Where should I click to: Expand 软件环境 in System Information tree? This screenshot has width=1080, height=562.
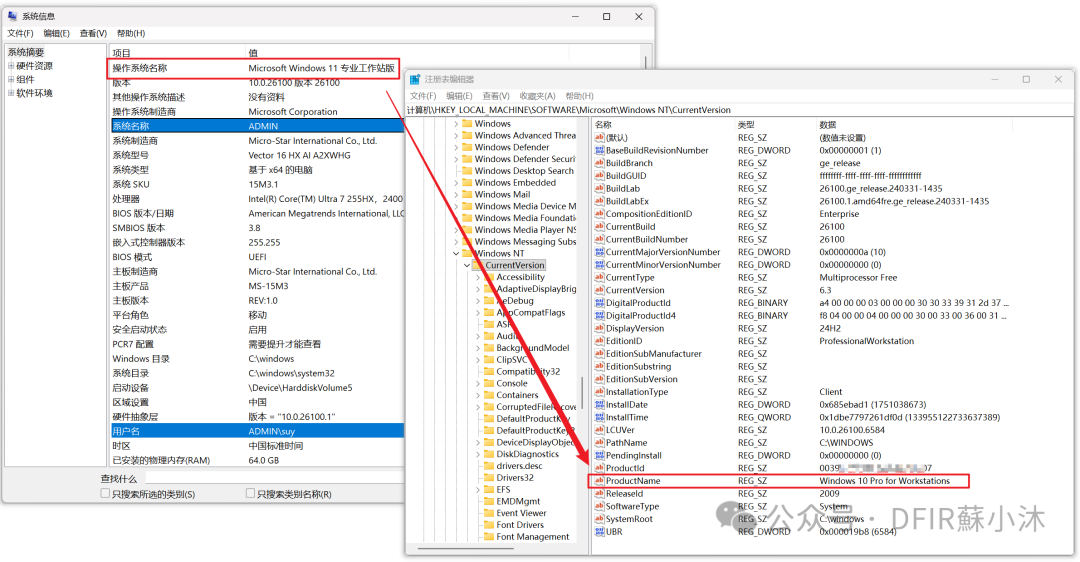tap(11, 93)
